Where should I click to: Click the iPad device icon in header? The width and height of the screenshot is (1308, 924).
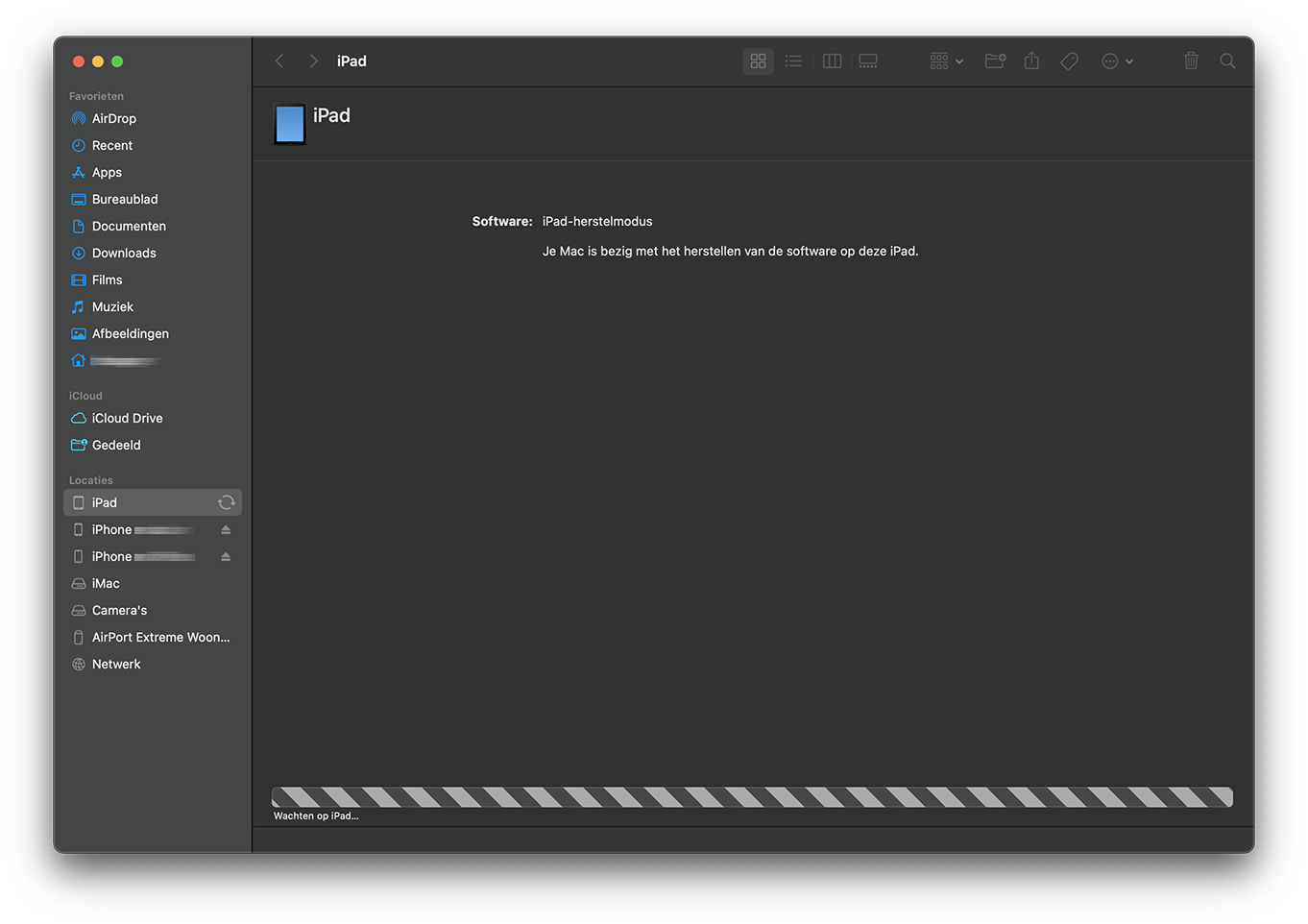pos(290,124)
